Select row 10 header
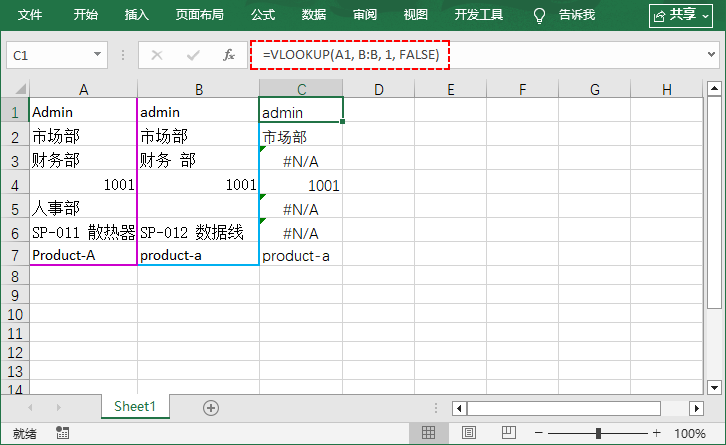The width and height of the screenshot is (726, 445). (15, 315)
